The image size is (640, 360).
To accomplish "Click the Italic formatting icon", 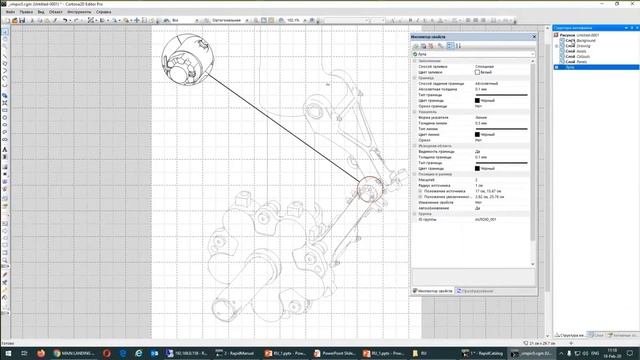I will click(x=418, y=20).
